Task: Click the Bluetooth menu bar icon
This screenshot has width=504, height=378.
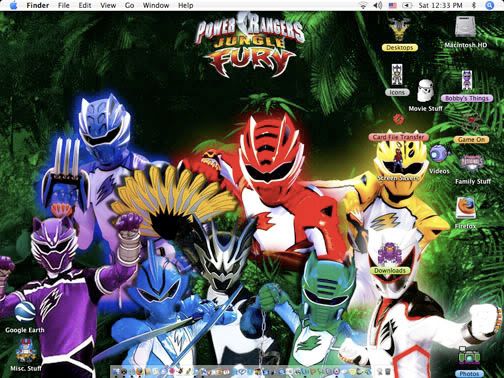Action: point(474,5)
